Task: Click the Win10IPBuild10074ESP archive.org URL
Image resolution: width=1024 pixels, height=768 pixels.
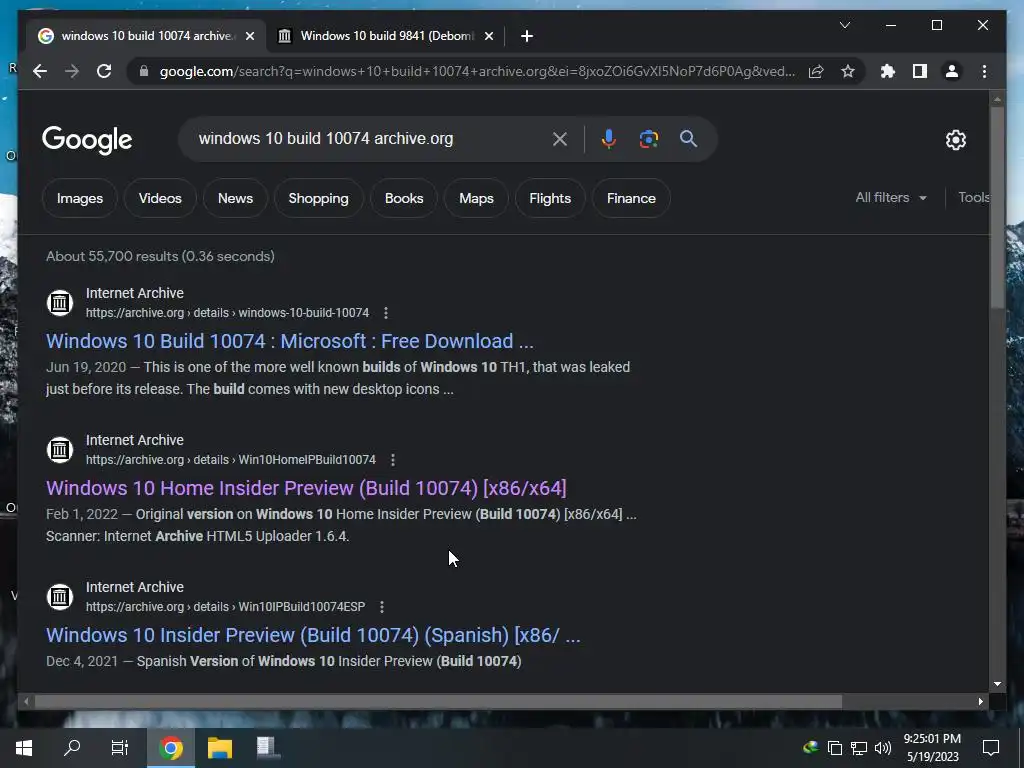Action: [x=225, y=607]
